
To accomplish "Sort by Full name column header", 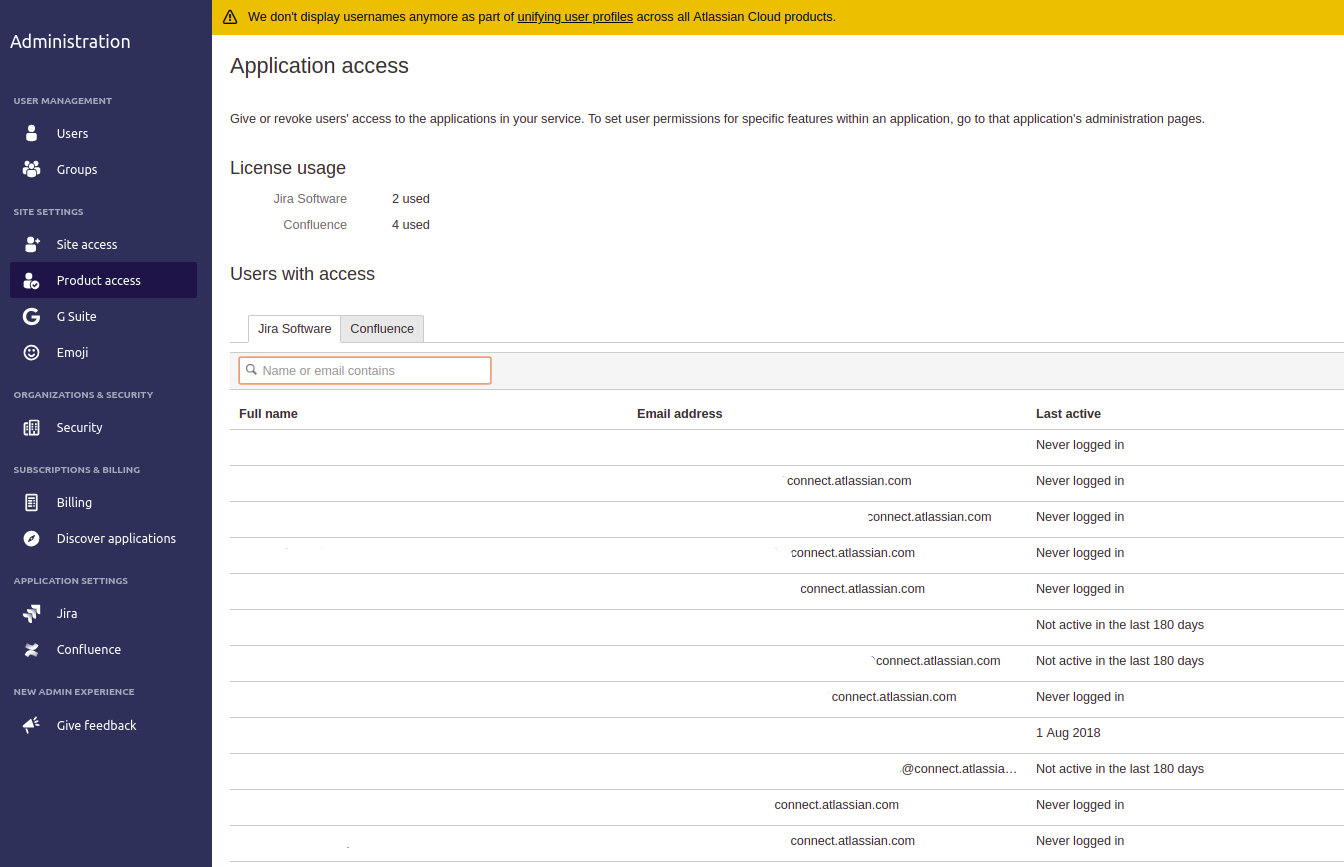I will click(268, 413).
